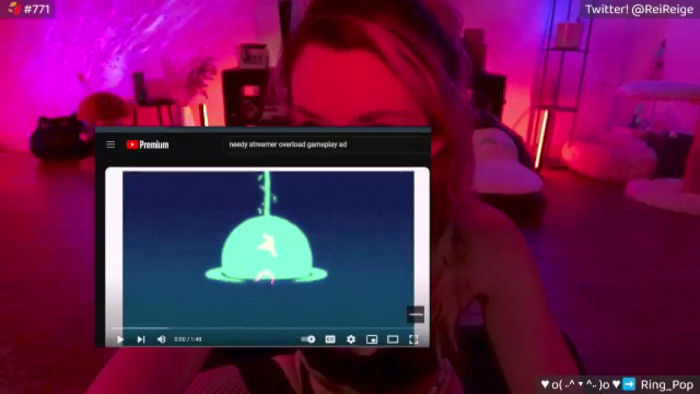Click the Ring_Pop username label

coord(667,385)
